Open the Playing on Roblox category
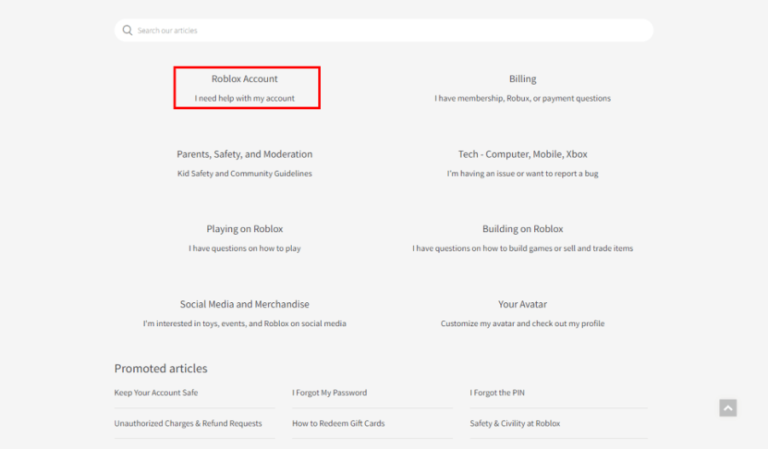This screenshot has width=768, height=449. pos(244,229)
